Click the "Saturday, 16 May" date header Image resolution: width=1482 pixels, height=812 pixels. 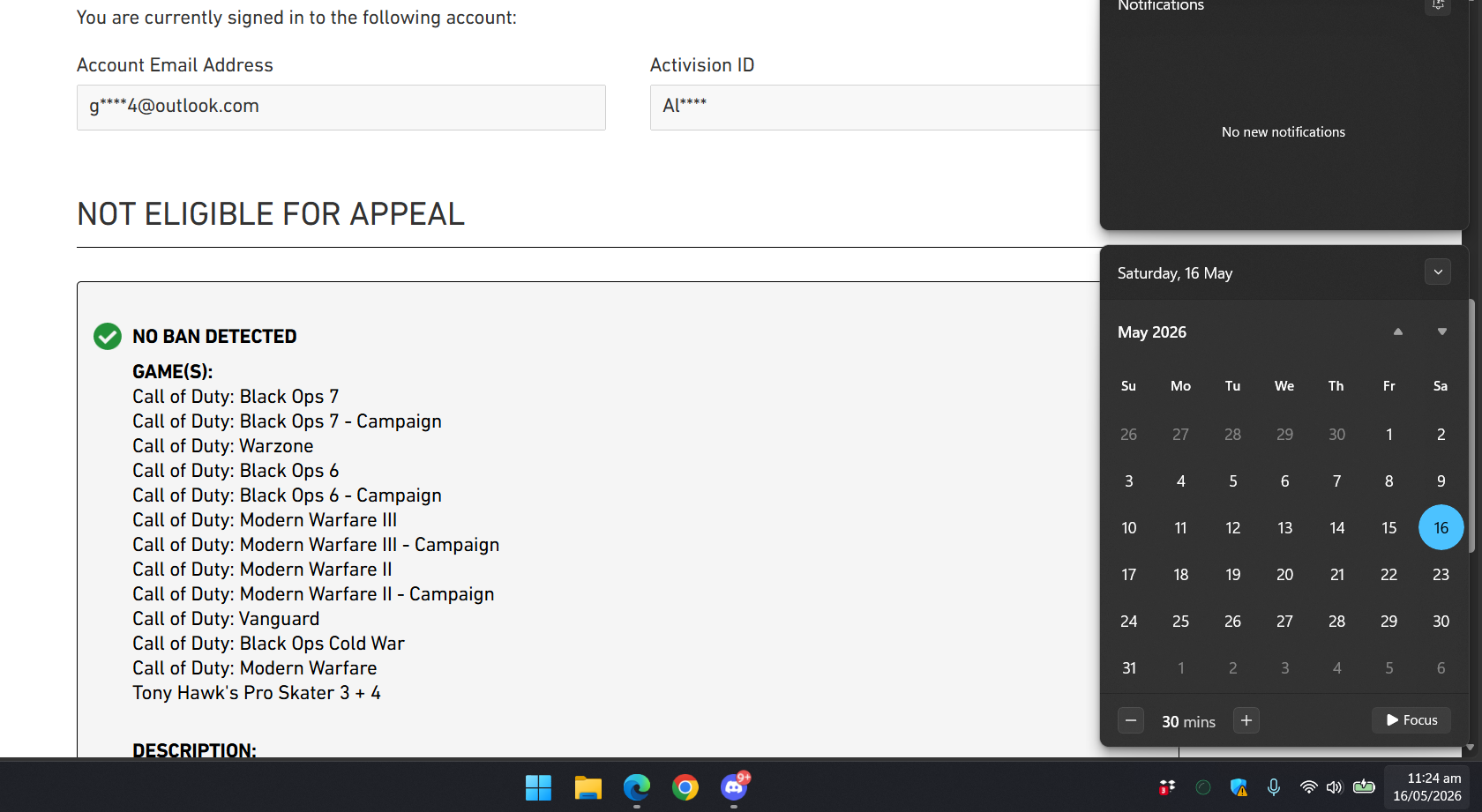tap(1175, 273)
